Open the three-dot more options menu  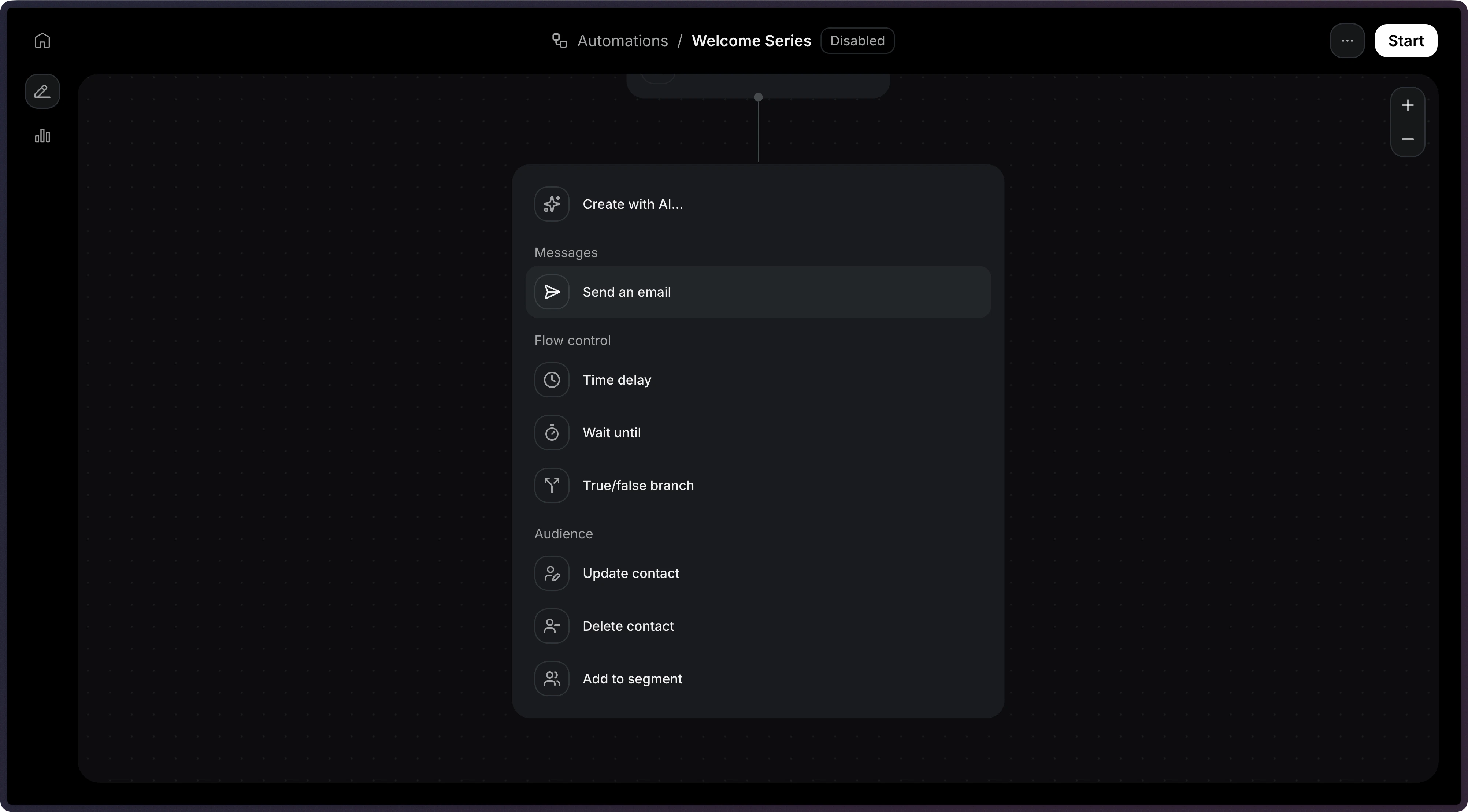1347,40
